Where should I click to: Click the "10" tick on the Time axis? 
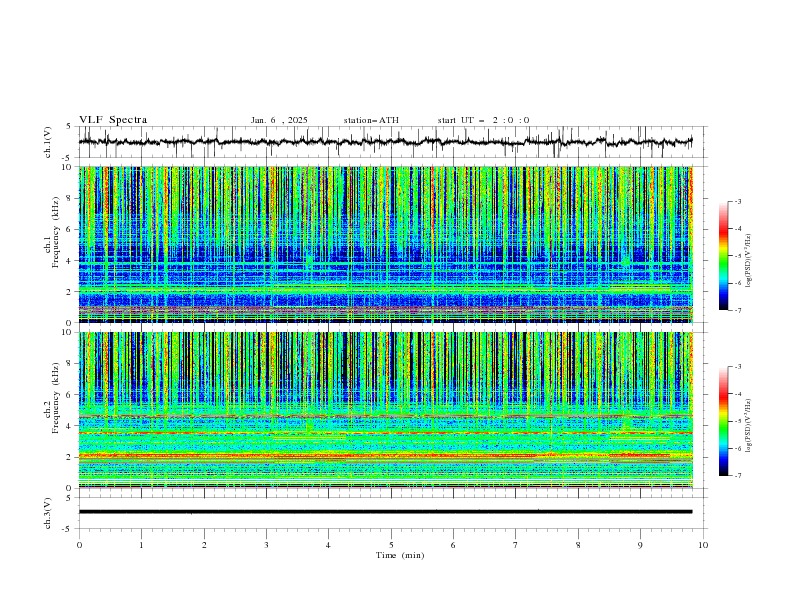(703, 545)
